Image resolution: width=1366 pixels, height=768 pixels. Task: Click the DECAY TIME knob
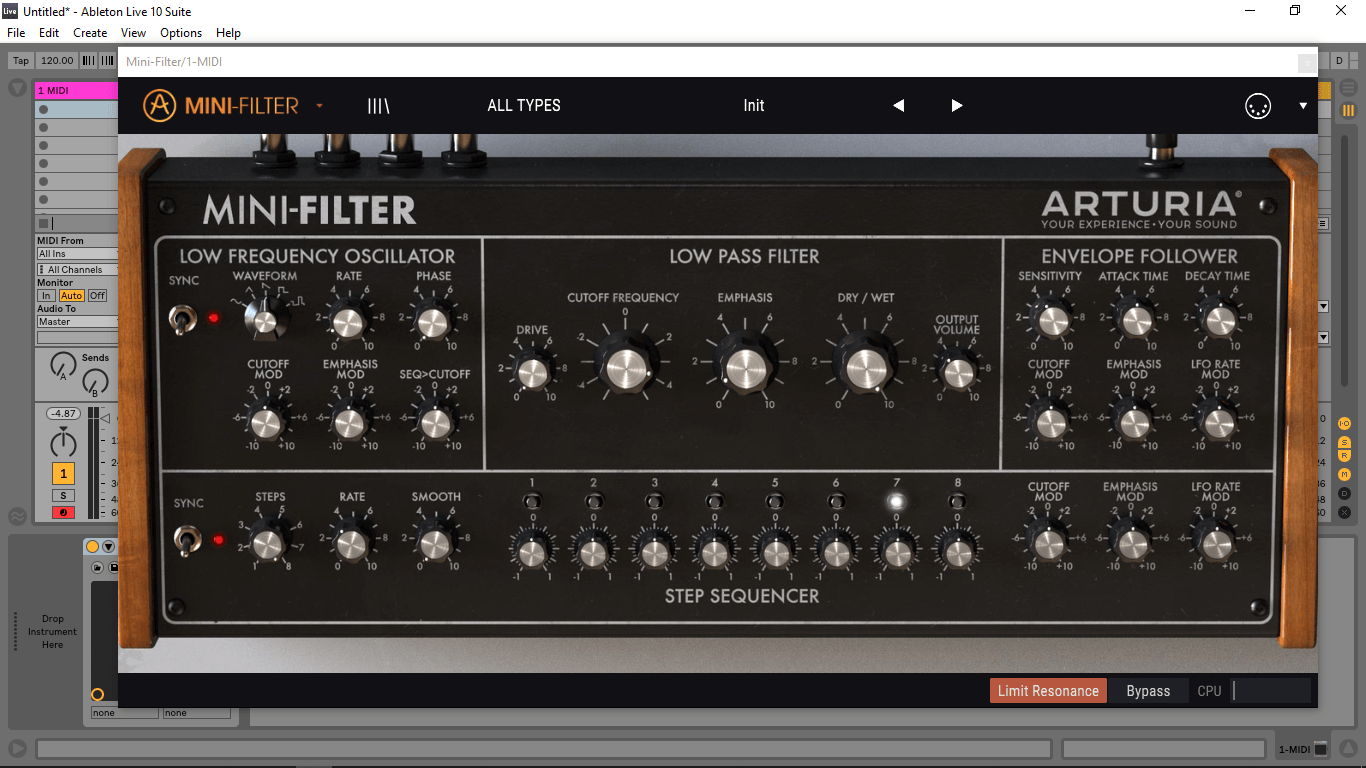[1220, 321]
